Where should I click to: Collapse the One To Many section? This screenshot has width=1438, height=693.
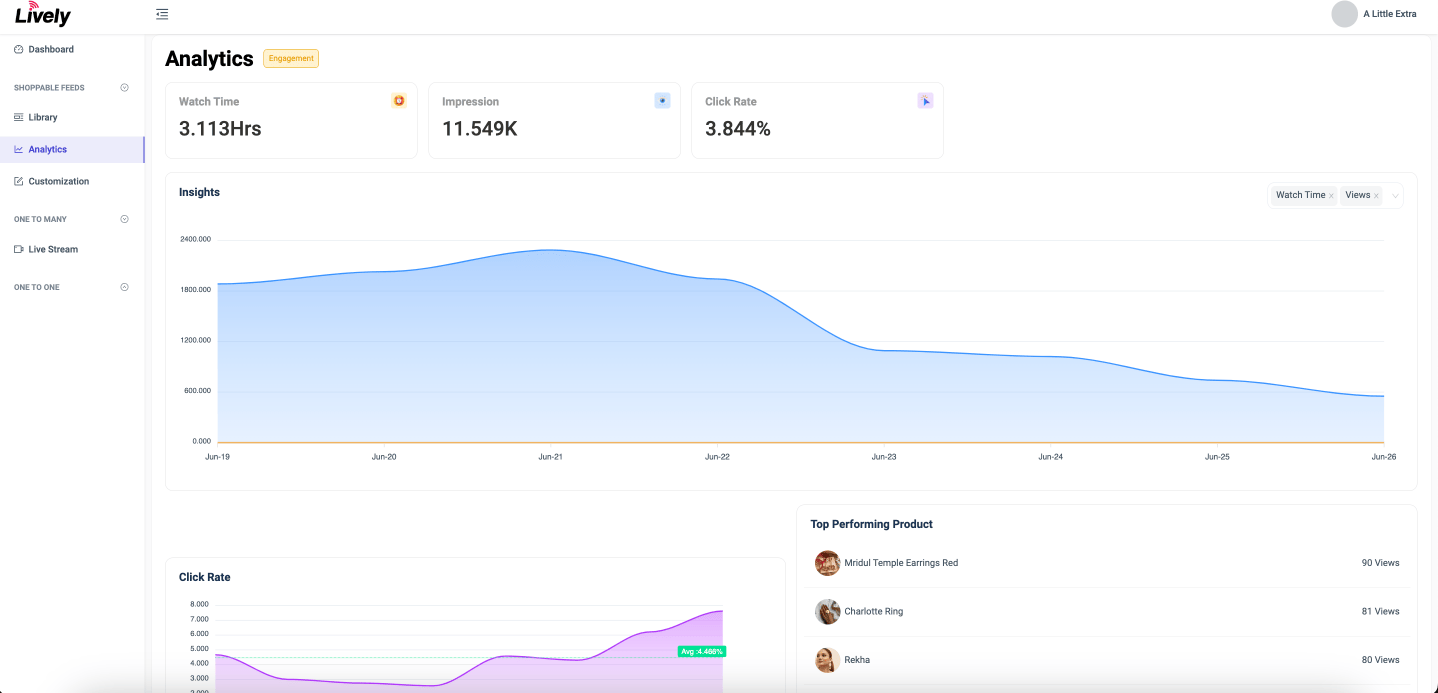coord(125,219)
